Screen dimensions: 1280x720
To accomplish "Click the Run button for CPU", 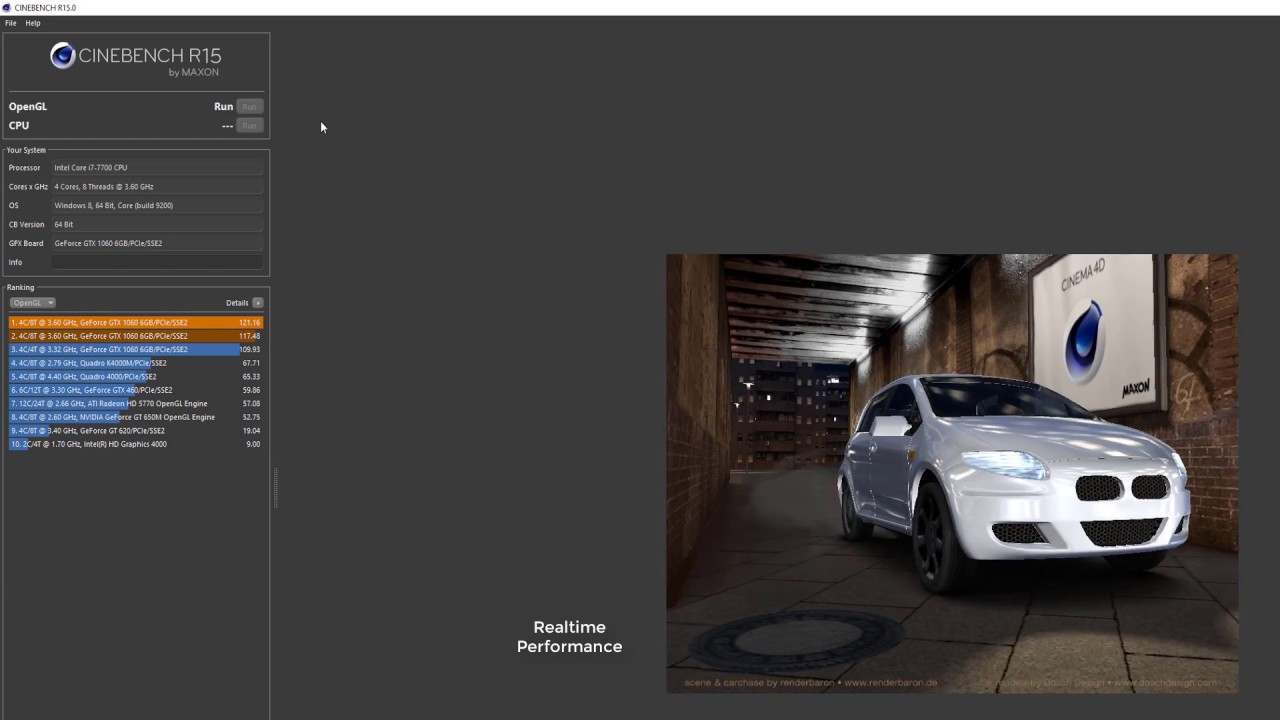I will [x=249, y=125].
